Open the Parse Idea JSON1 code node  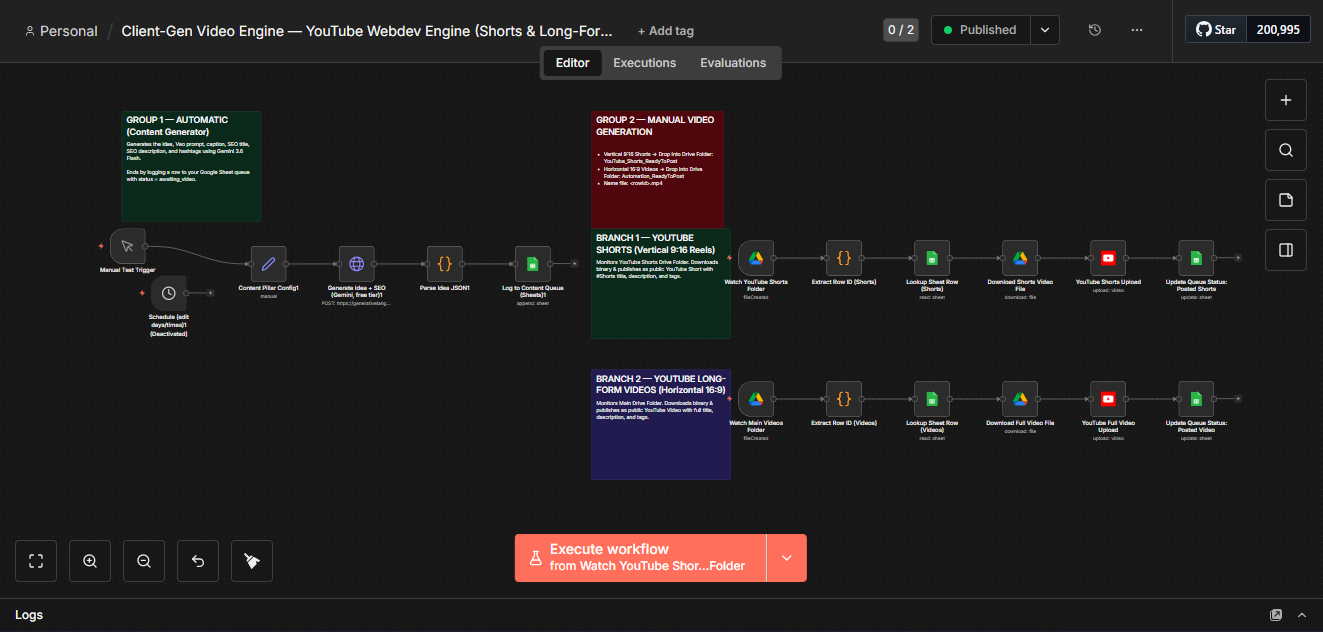pyautogui.click(x=444, y=264)
